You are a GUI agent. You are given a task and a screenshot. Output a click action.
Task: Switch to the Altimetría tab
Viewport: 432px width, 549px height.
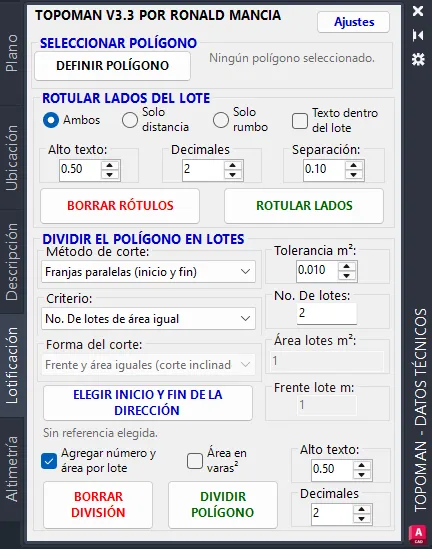pyautogui.click(x=12, y=469)
